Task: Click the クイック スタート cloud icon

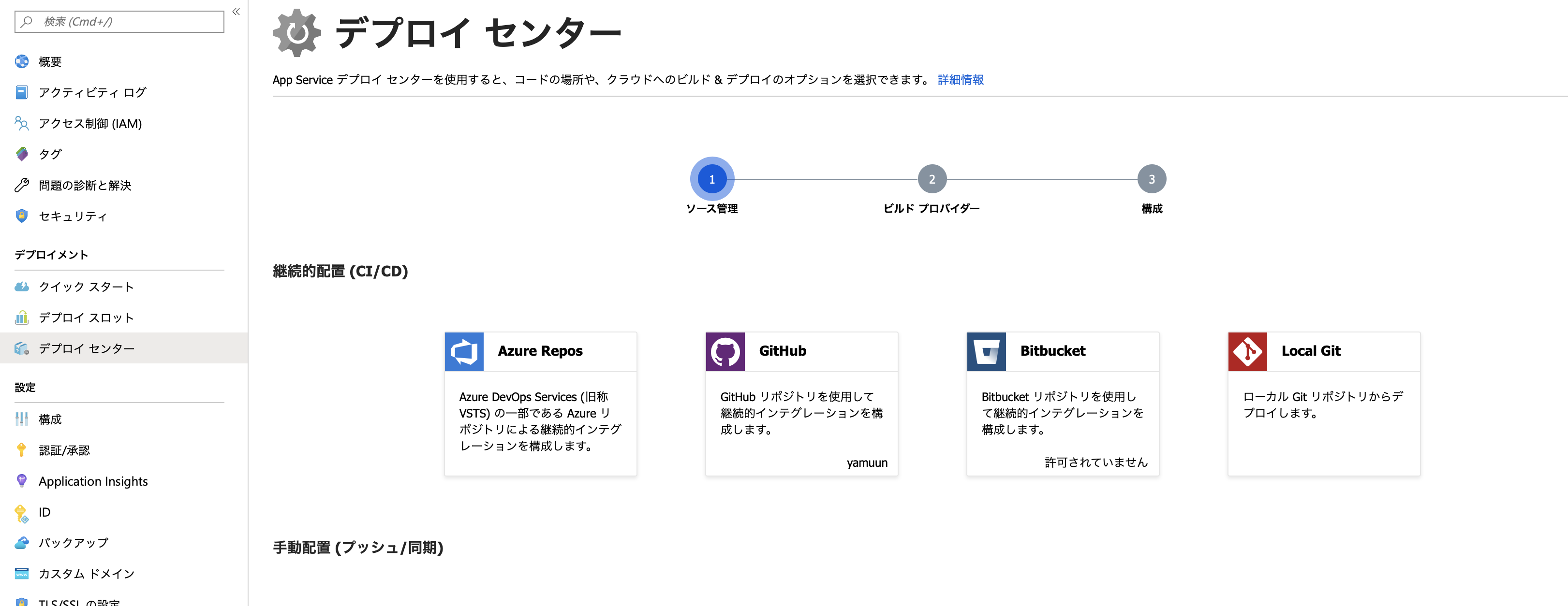Action: pyautogui.click(x=22, y=287)
